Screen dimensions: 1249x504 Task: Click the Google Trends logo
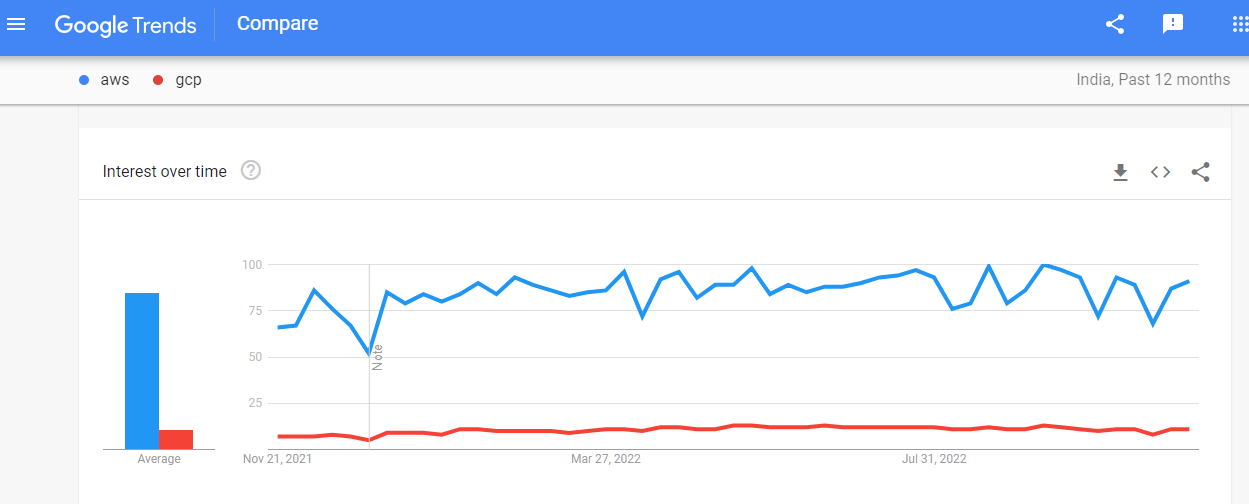point(125,25)
